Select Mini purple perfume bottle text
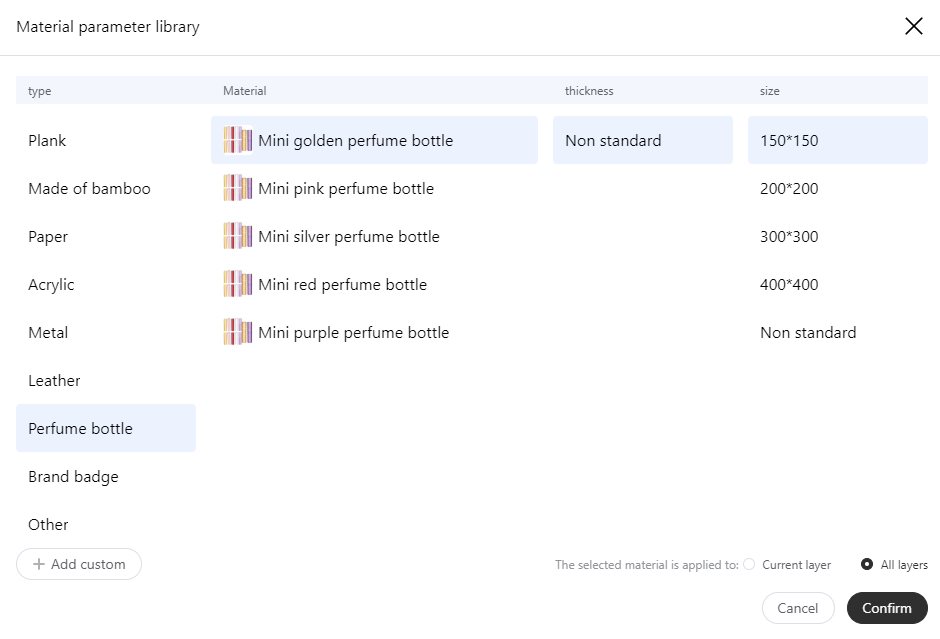Screen dimensions: 940x639 [x=354, y=333]
